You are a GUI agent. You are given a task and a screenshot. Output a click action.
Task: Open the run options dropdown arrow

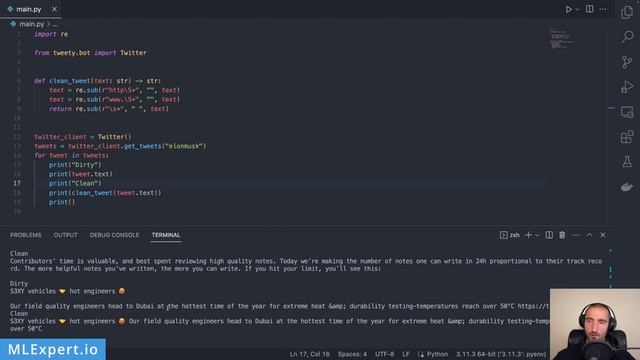[x=577, y=9]
